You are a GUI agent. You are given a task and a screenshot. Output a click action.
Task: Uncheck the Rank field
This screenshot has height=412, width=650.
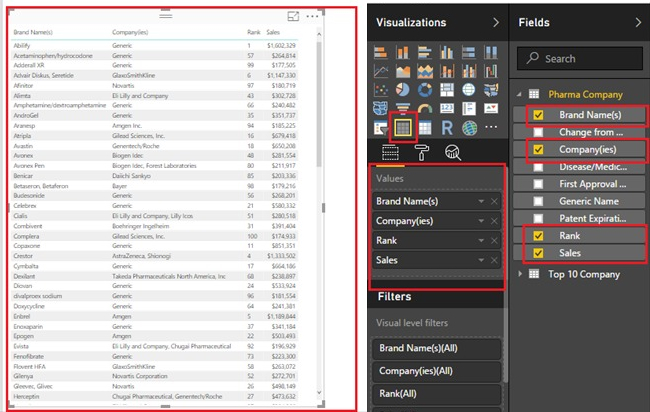(538, 236)
